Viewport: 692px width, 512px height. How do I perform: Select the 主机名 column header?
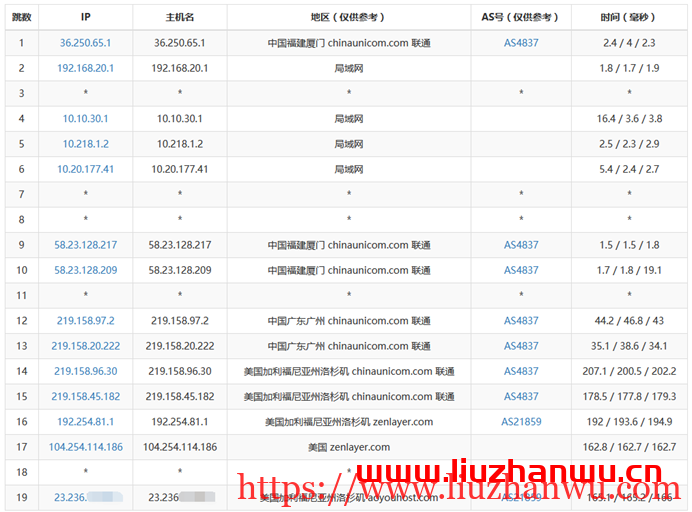click(180, 17)
